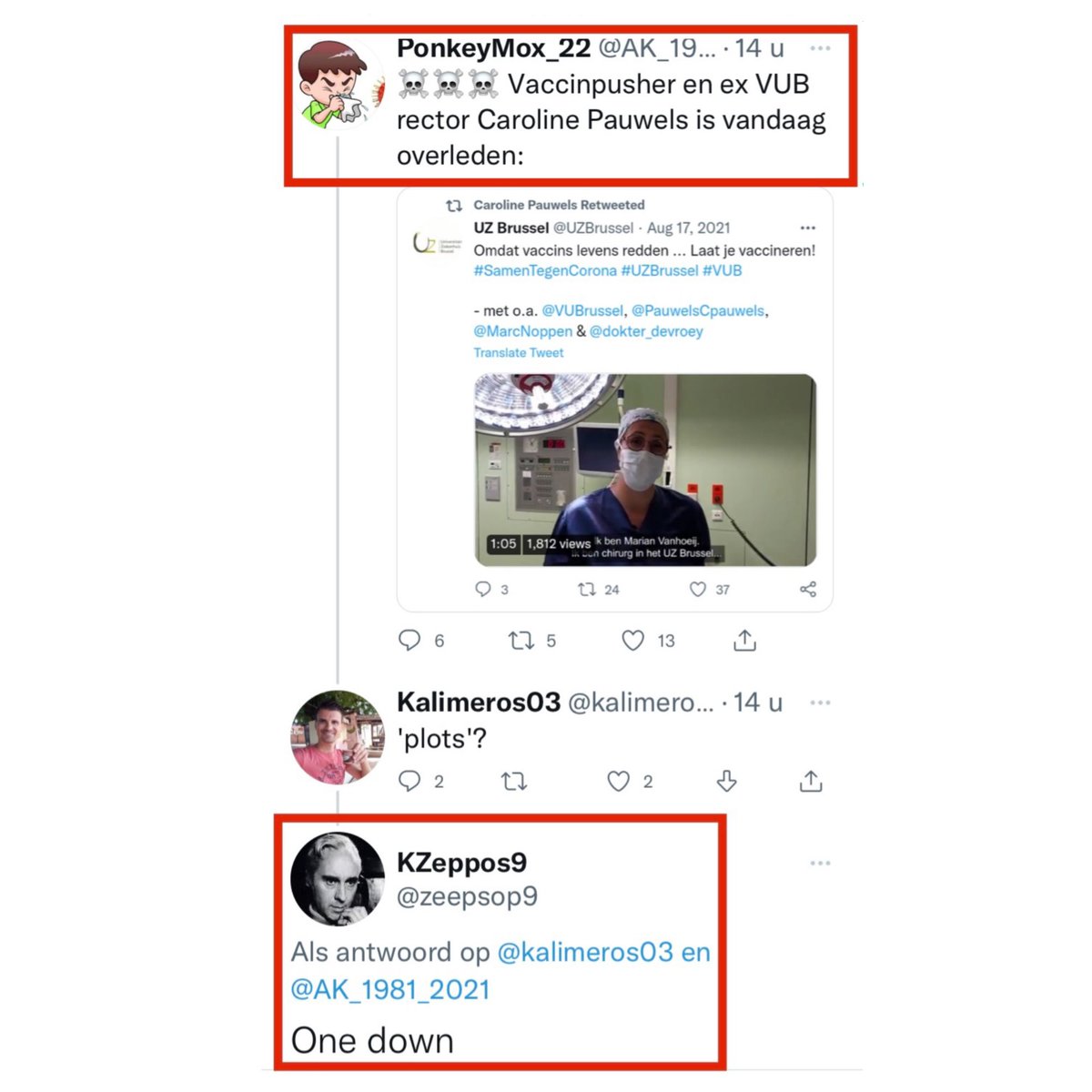Open three-dot menu on quoted UZ Brussel tweet
1092x1092 pixels.
coord(807,228)
